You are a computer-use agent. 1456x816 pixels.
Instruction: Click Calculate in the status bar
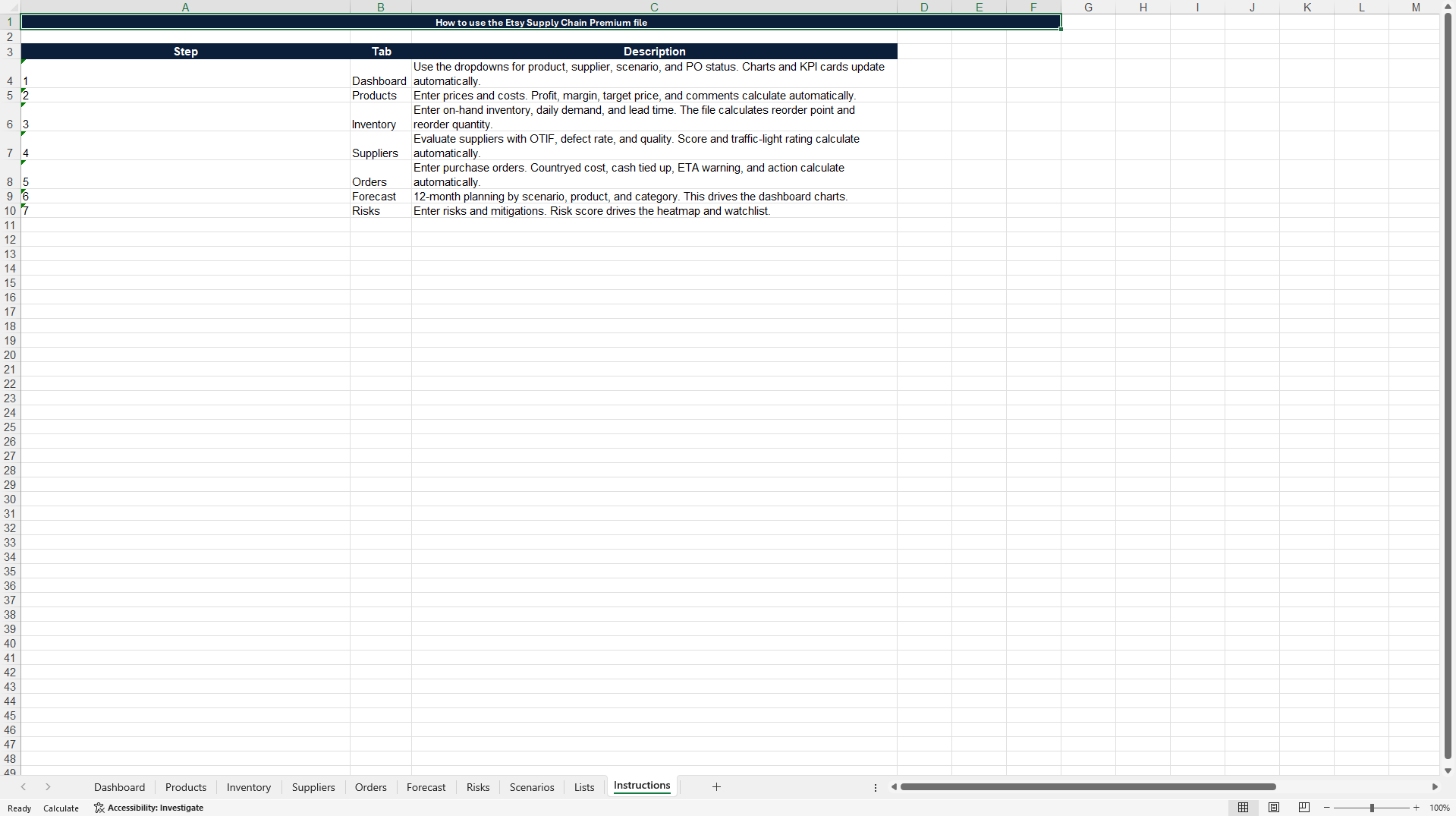click(61, 808)
